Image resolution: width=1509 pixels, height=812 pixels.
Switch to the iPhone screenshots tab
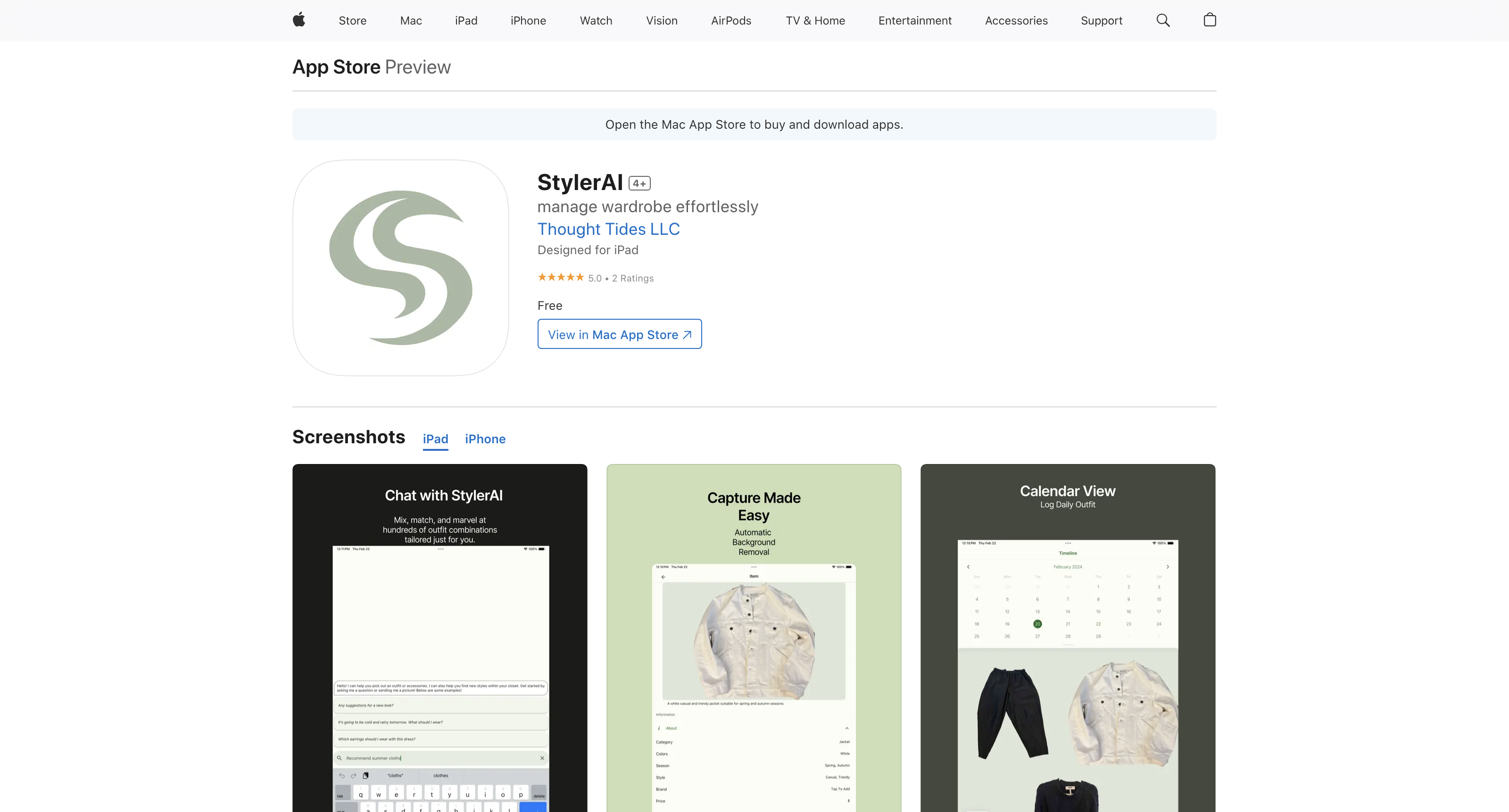(x=485, y=439)
